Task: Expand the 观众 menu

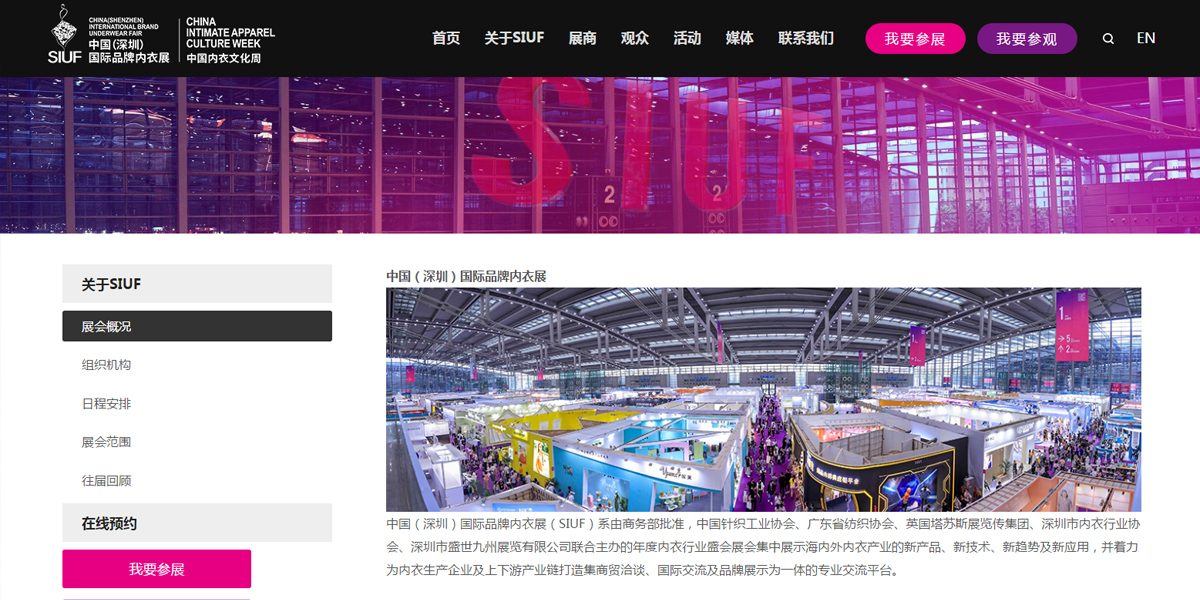Action: click(x=635, y=38)
